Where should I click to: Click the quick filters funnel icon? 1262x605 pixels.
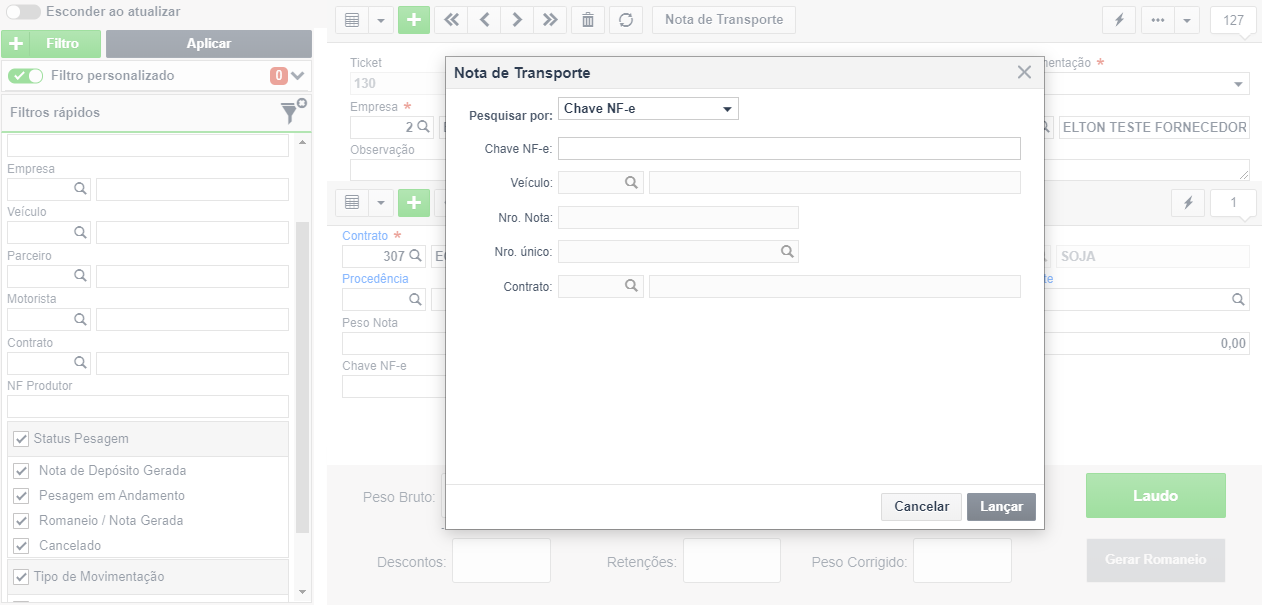291,112
